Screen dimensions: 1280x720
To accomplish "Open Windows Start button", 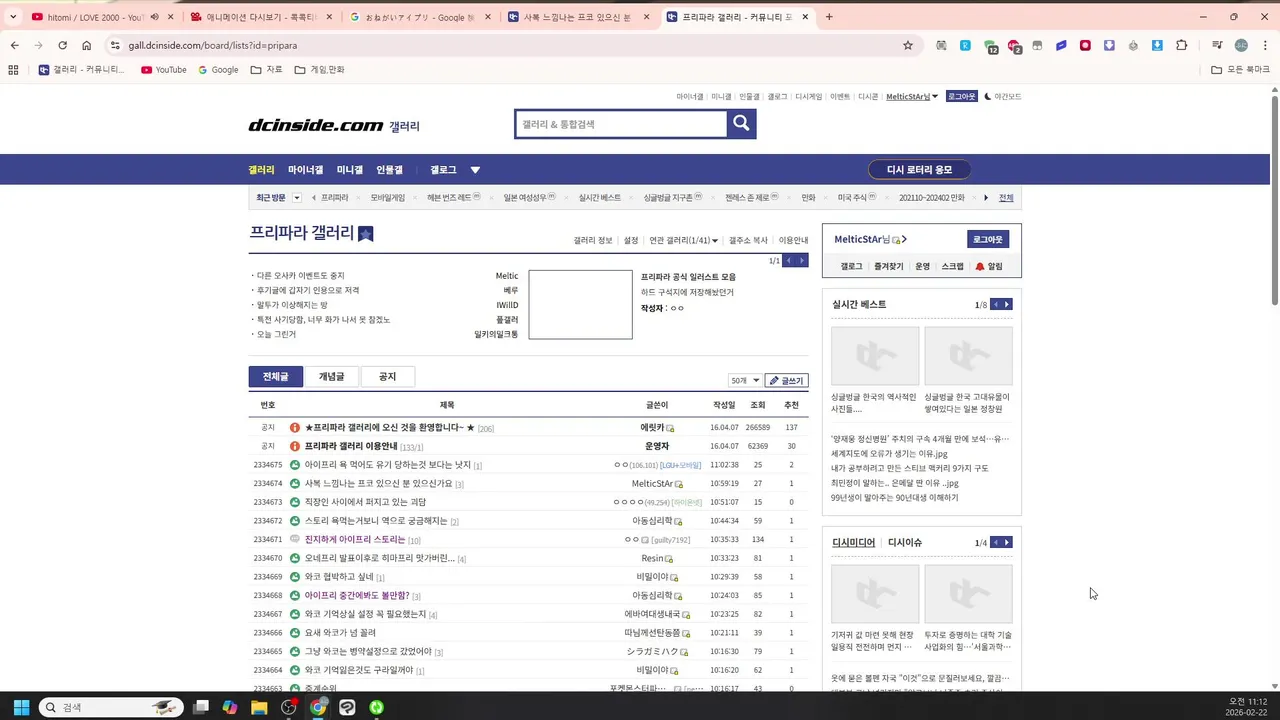I will click(x=20, y=707).
